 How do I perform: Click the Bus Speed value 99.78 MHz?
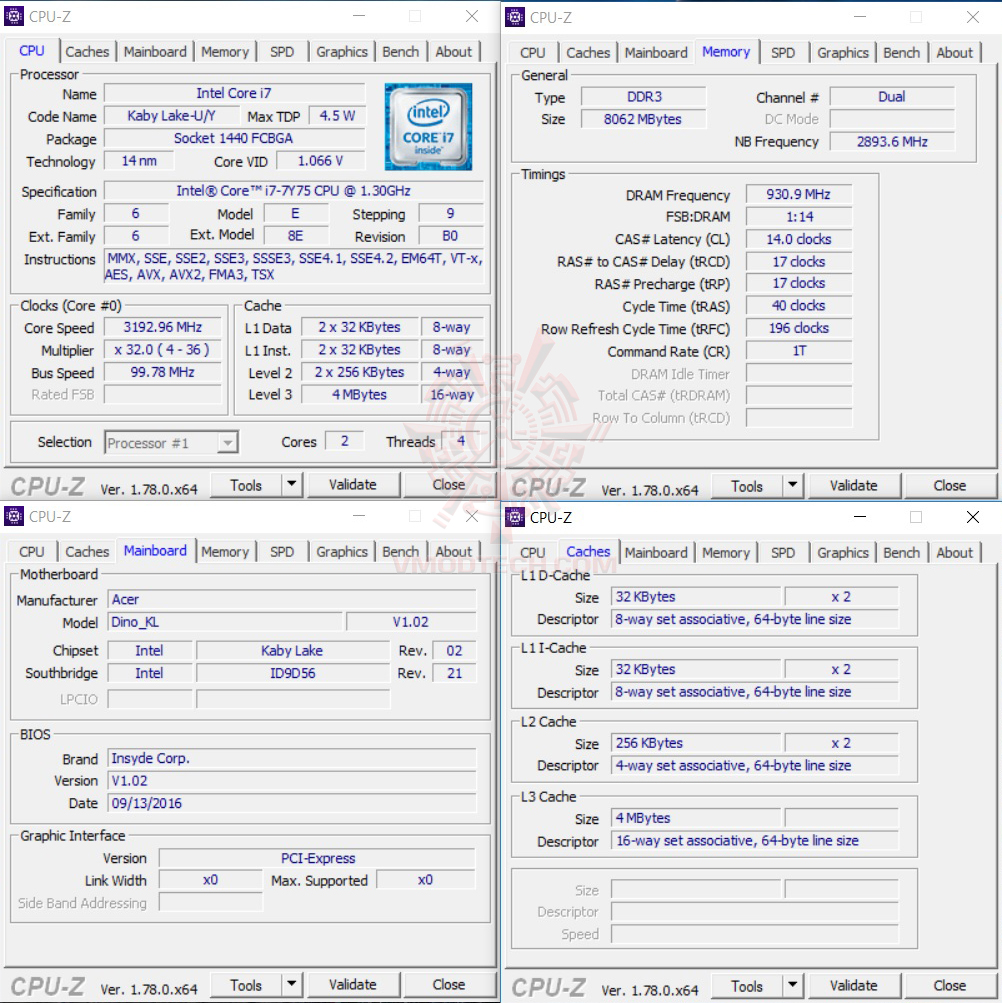[163, 372]
